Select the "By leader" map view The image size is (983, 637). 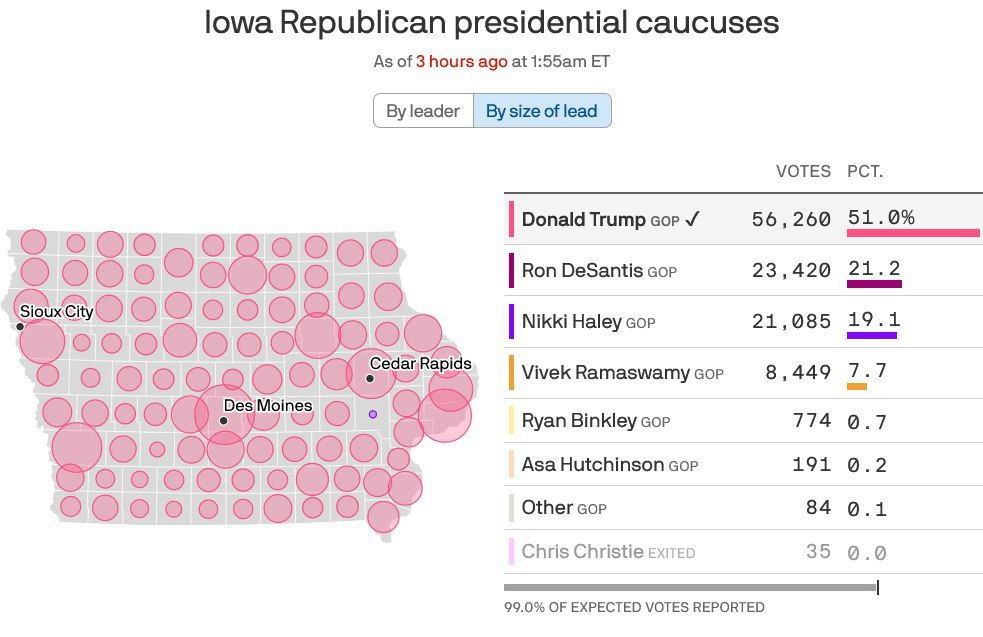(x=423, y=111)
